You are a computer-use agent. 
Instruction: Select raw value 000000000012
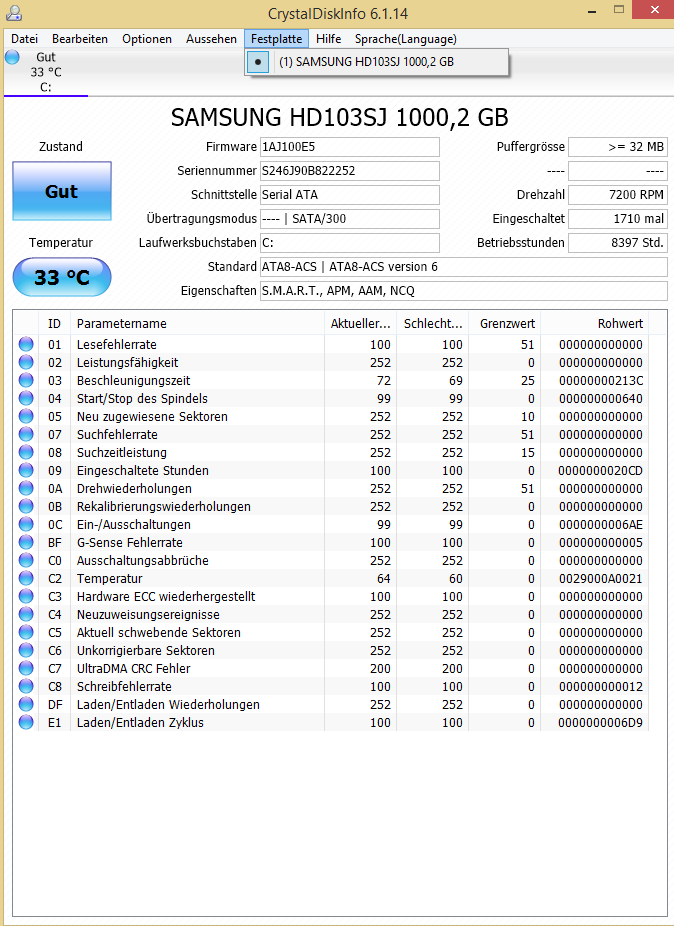point(600,687)
